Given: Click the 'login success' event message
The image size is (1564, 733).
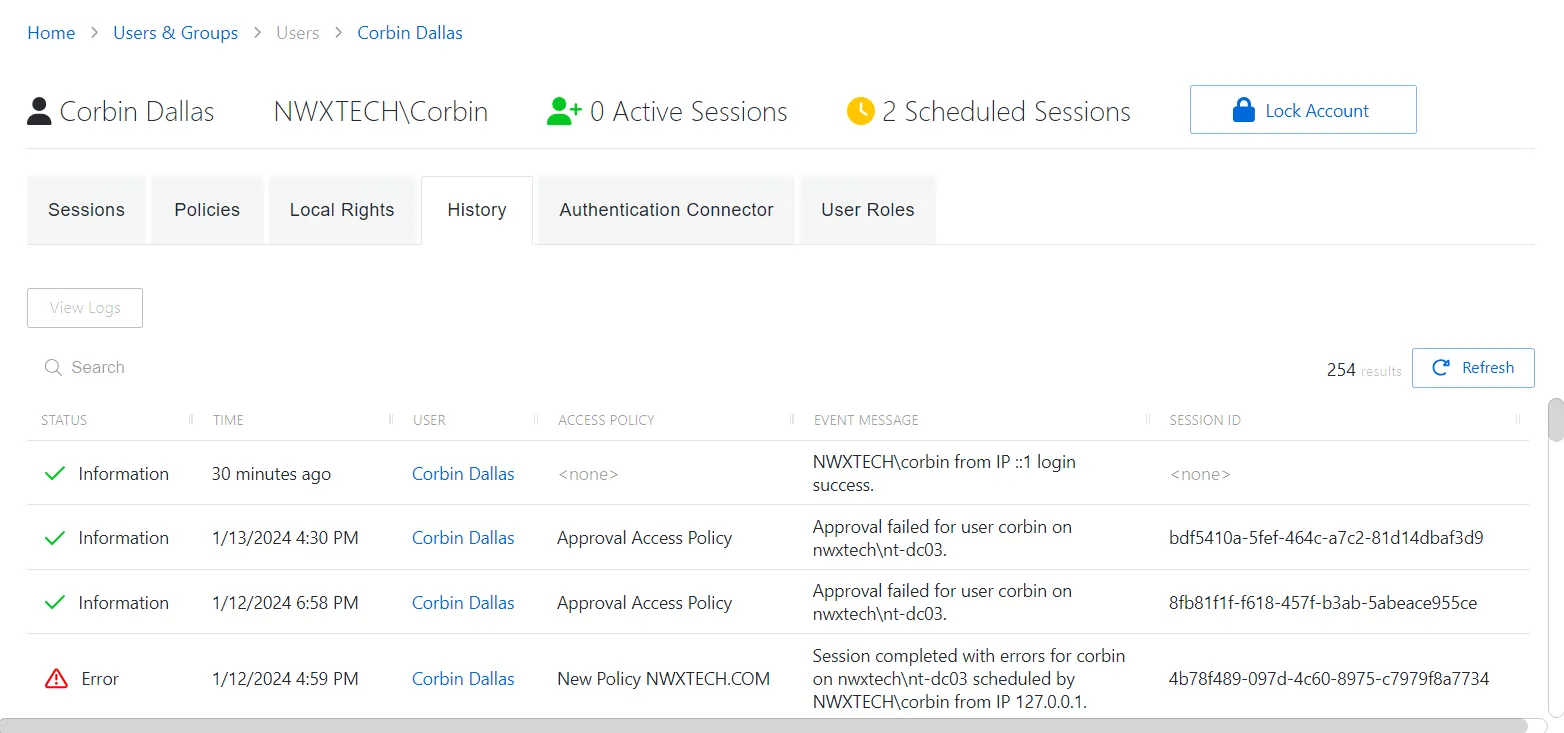Looking at the screenshot, I should 944,474.
